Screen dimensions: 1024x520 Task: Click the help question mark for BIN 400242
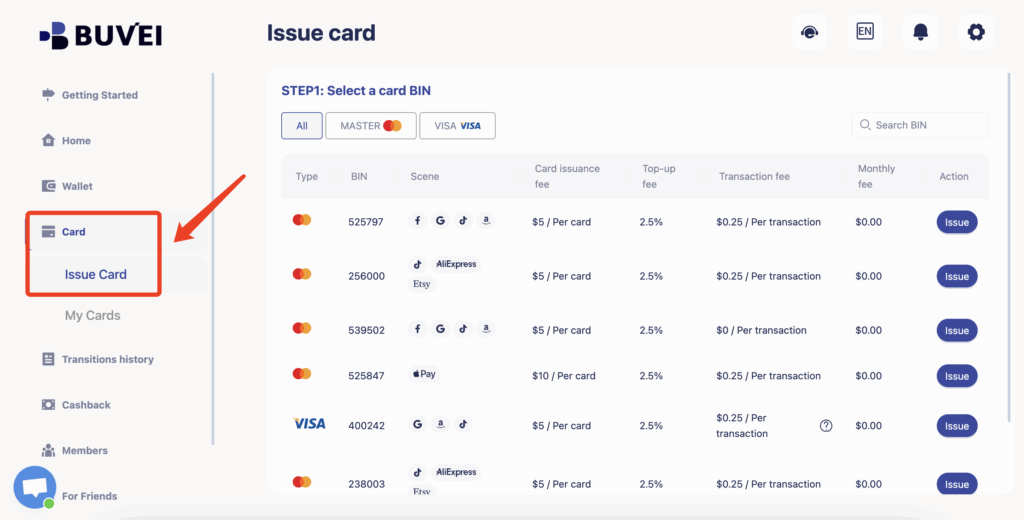[826, 425]
